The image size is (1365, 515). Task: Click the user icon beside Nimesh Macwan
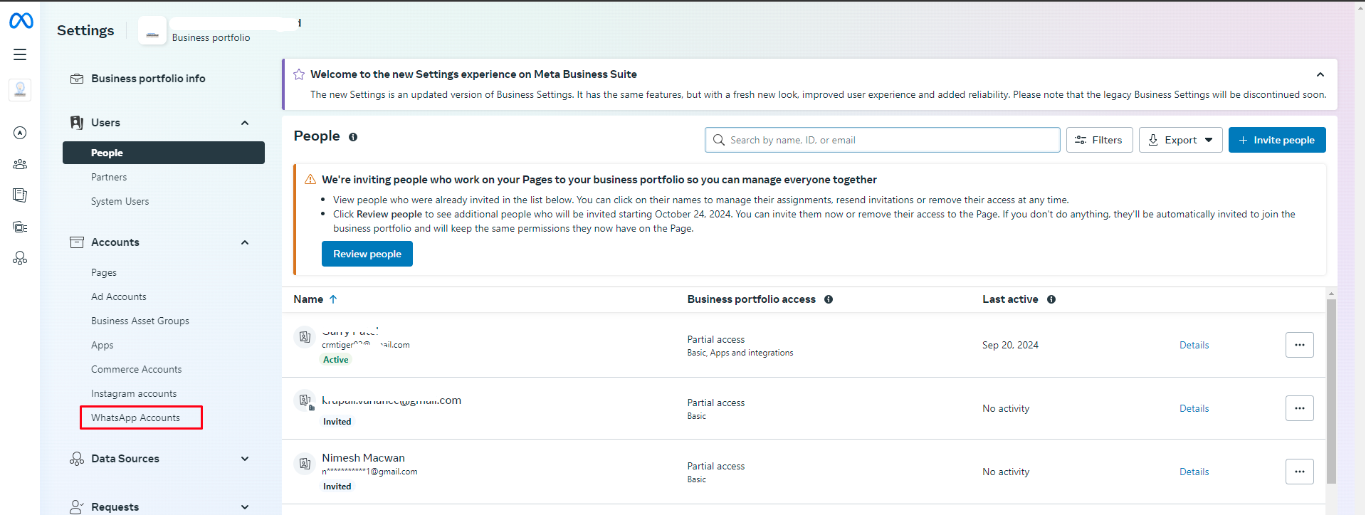coord(304,464)
